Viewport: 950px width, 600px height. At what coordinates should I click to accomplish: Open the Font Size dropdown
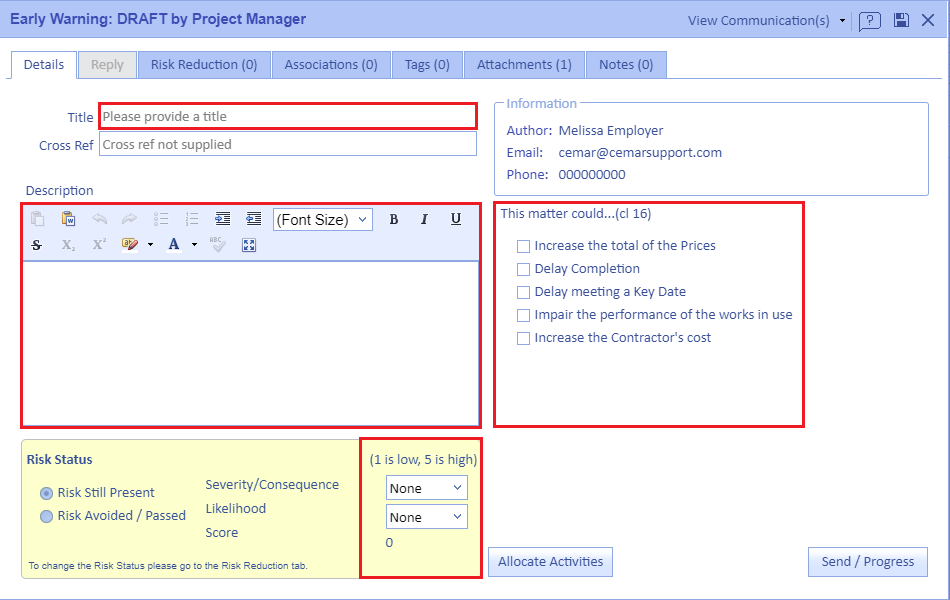[322, 220]
